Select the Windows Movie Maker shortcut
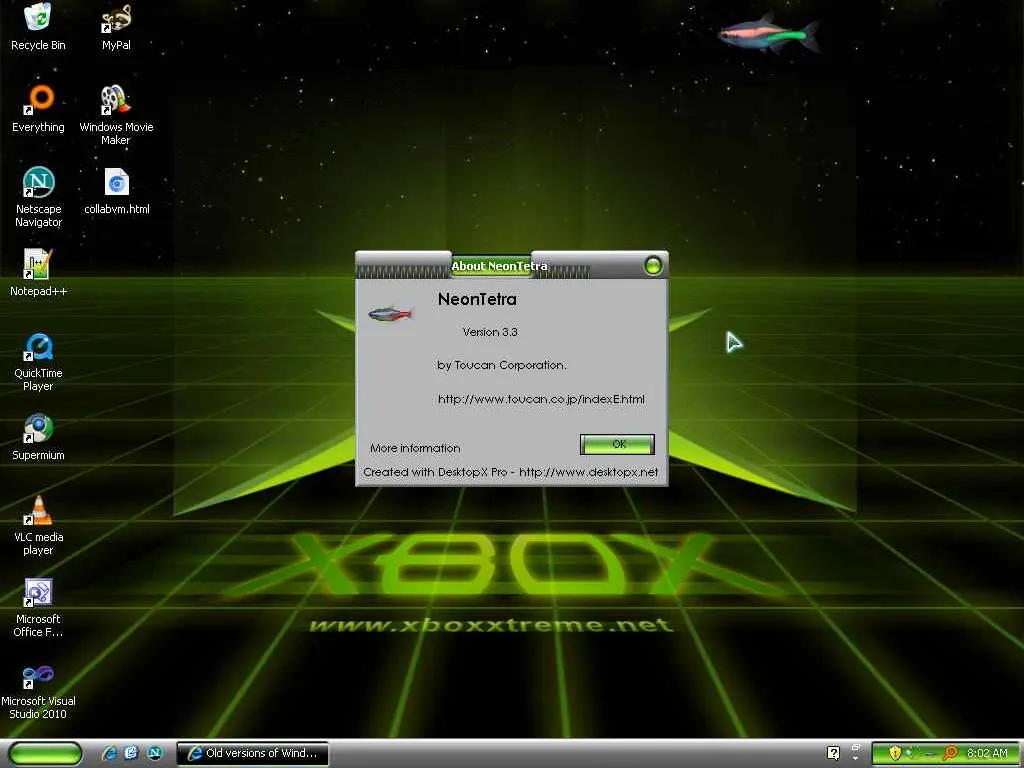1024x768 pixels. [116, 116]
